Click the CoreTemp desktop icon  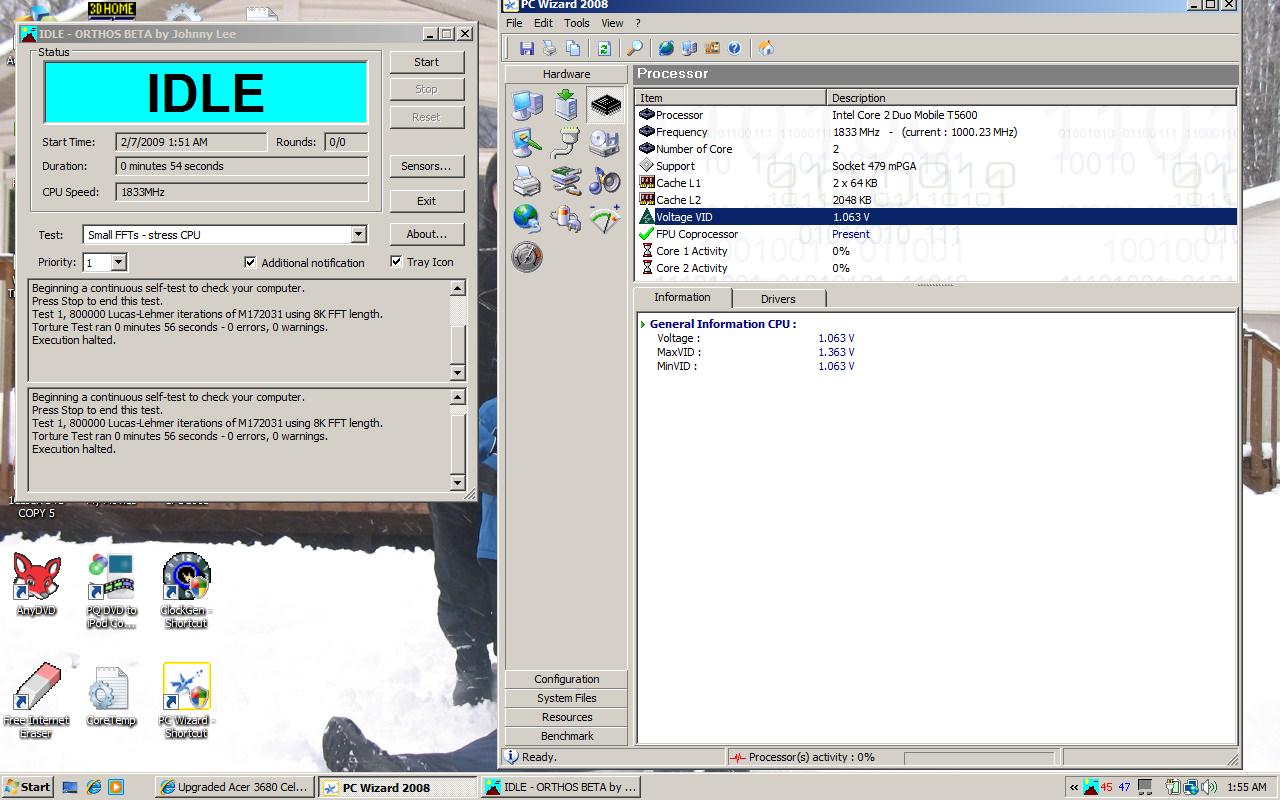point(110,697)
